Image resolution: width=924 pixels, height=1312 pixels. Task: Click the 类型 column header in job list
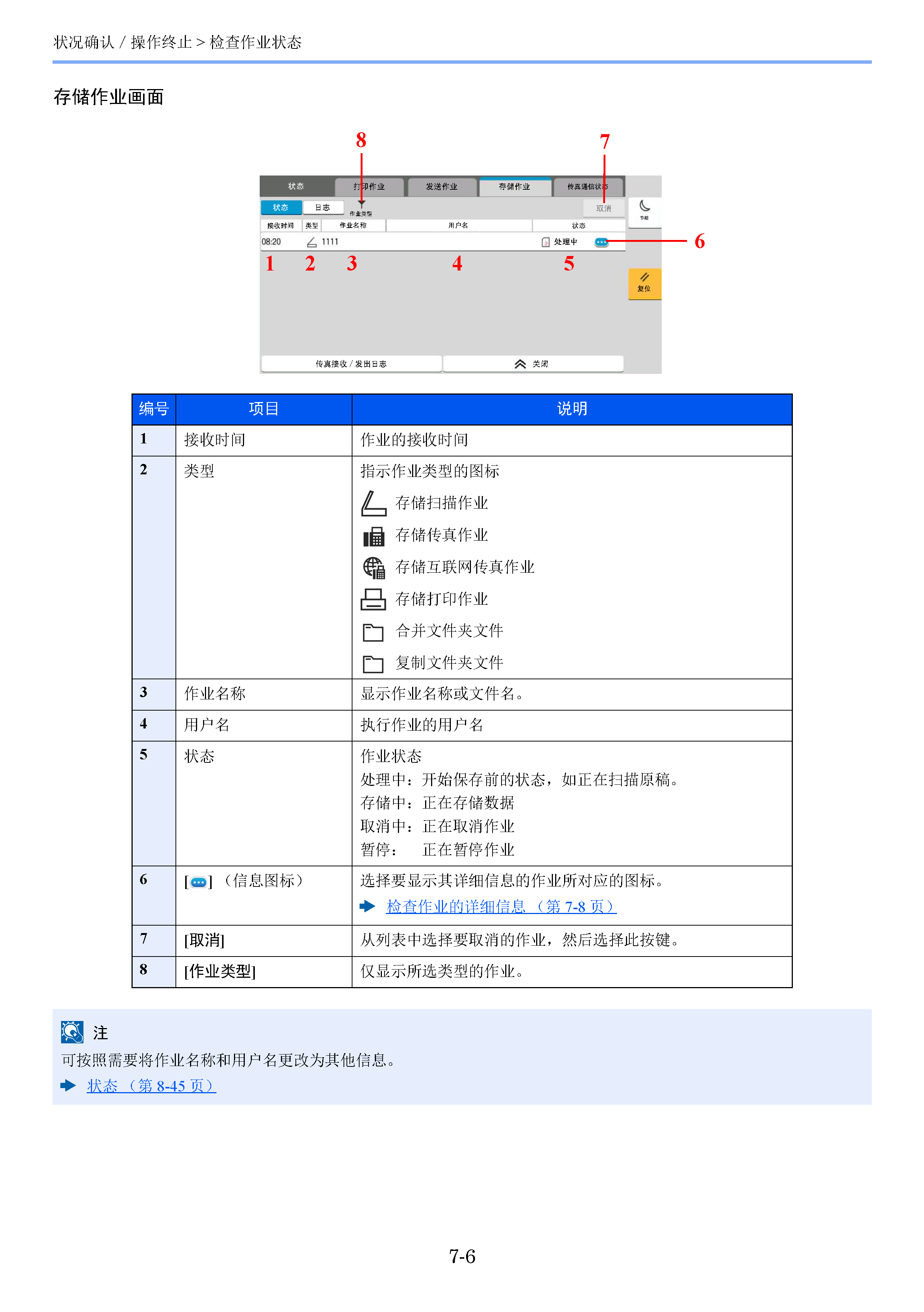click(x=311, y=226)
